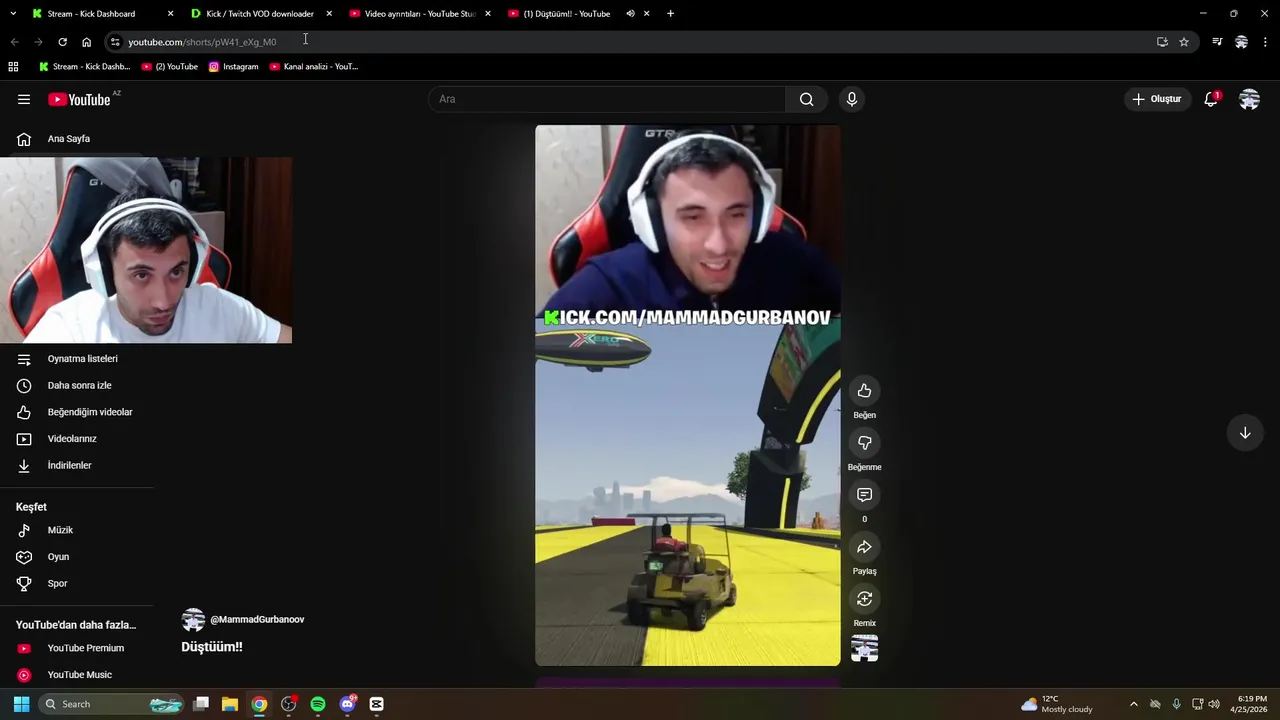
Task: Start voice search with microphone icon
Action: coord(852,99)
